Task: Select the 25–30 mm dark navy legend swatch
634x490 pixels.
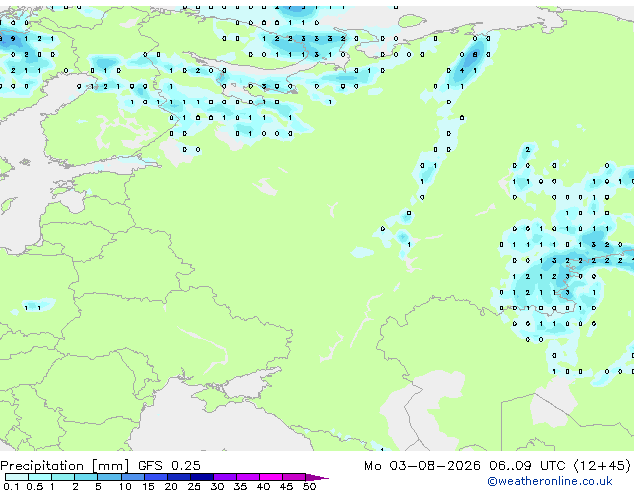Action: 202,477
